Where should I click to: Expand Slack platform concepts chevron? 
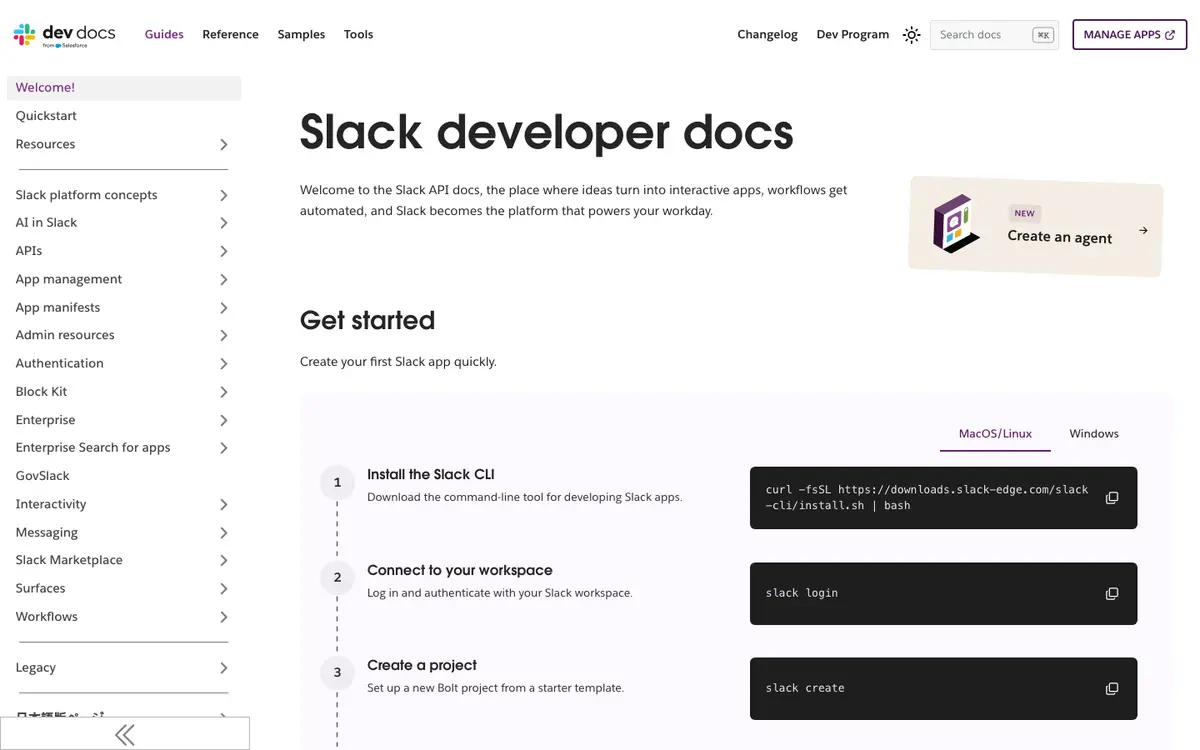[224, 195]
